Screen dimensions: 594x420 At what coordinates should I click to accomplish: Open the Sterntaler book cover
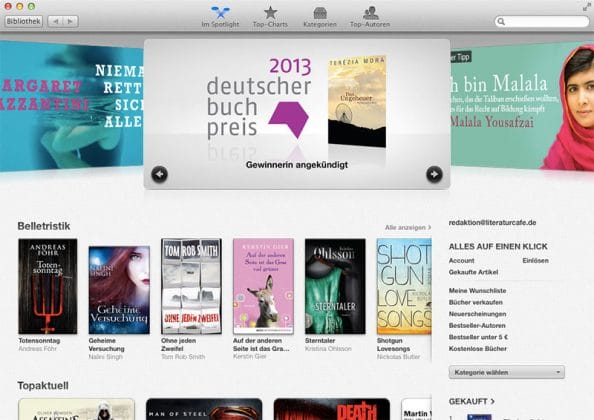[x=335, y=286]
